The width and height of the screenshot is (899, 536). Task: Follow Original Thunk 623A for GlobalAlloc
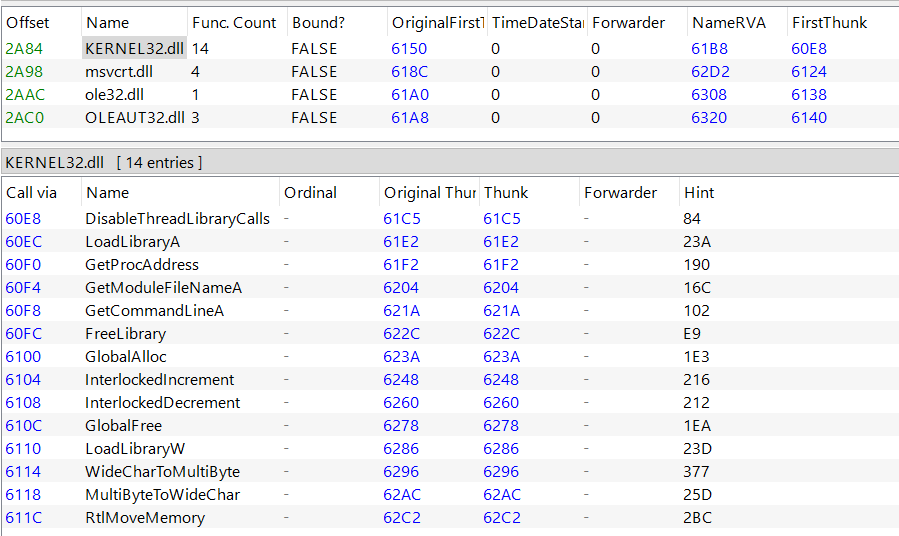(x=401, y=357)
